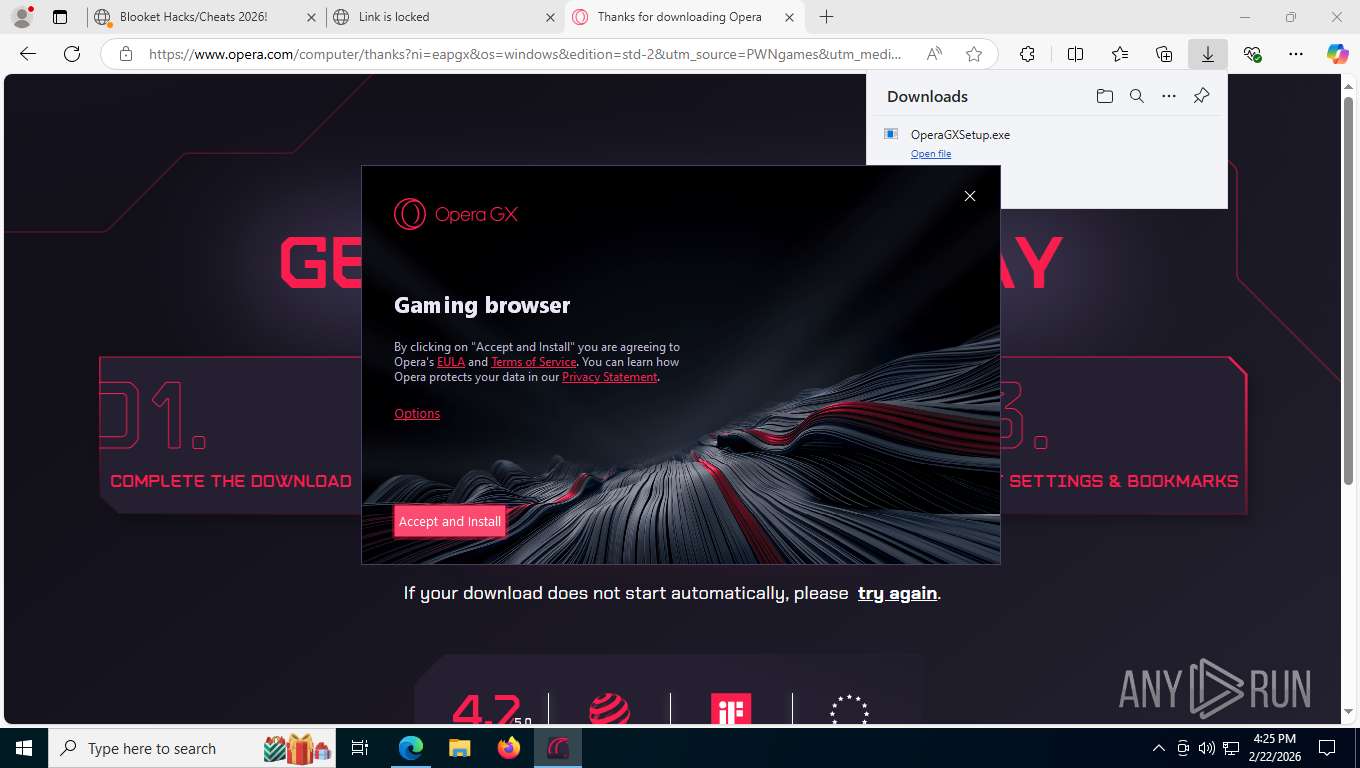Open Browser essentials heart icon
Viewport: 1360px width, 768px height.
[x=1252, y=54]
